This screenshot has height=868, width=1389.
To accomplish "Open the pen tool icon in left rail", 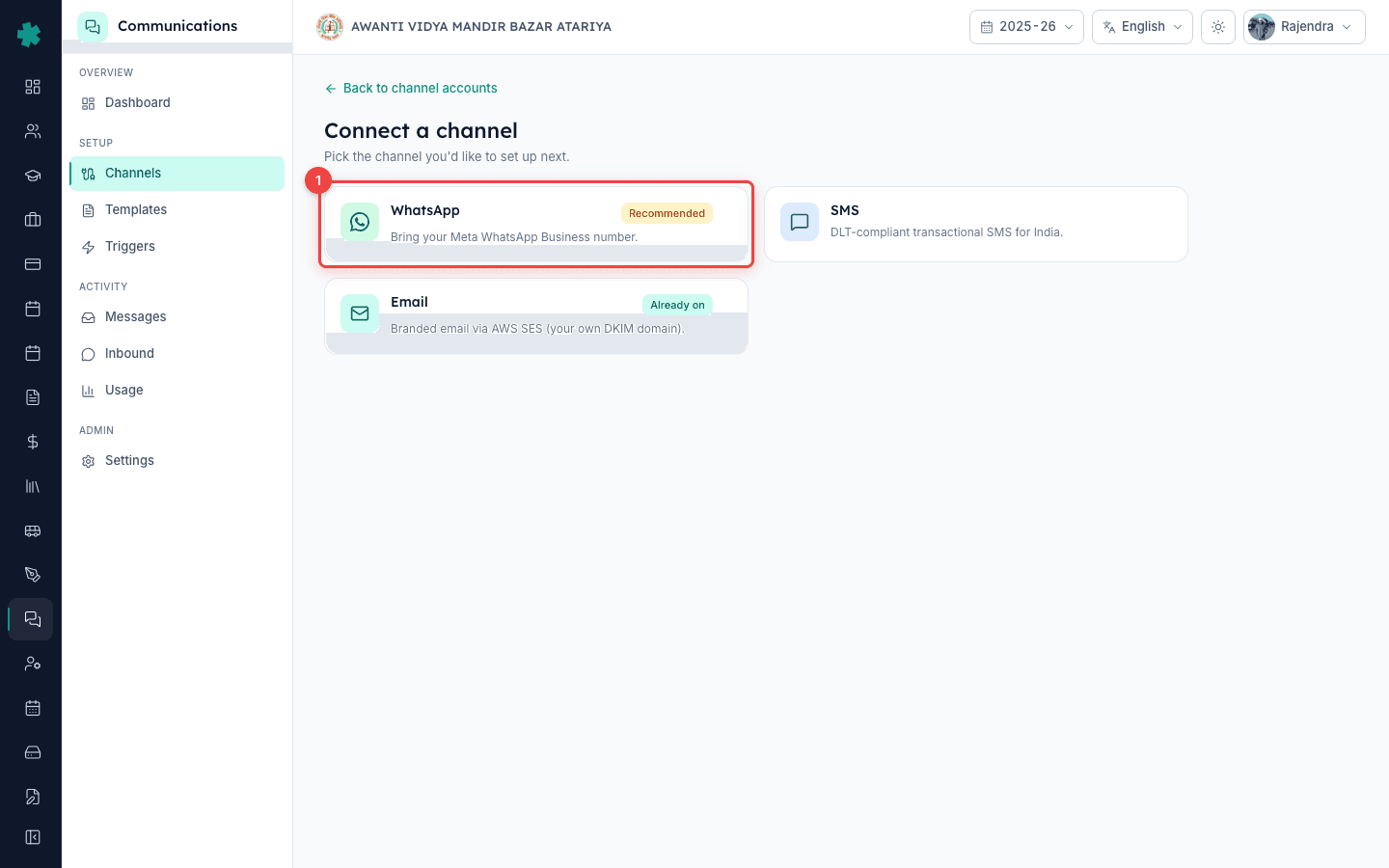I will [x=33, y=575].
